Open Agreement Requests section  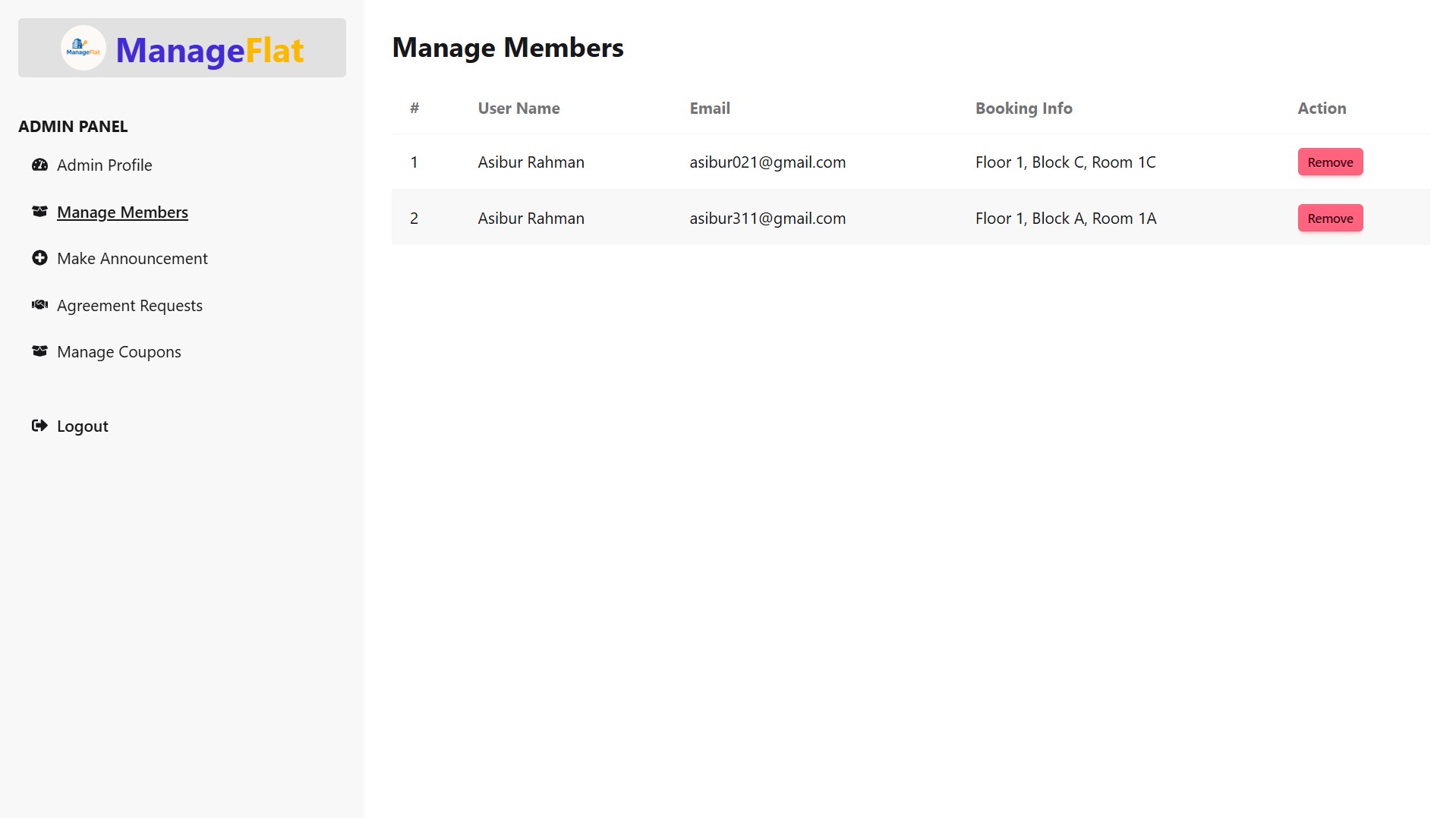pyautogui.click(x=130, y=305)
